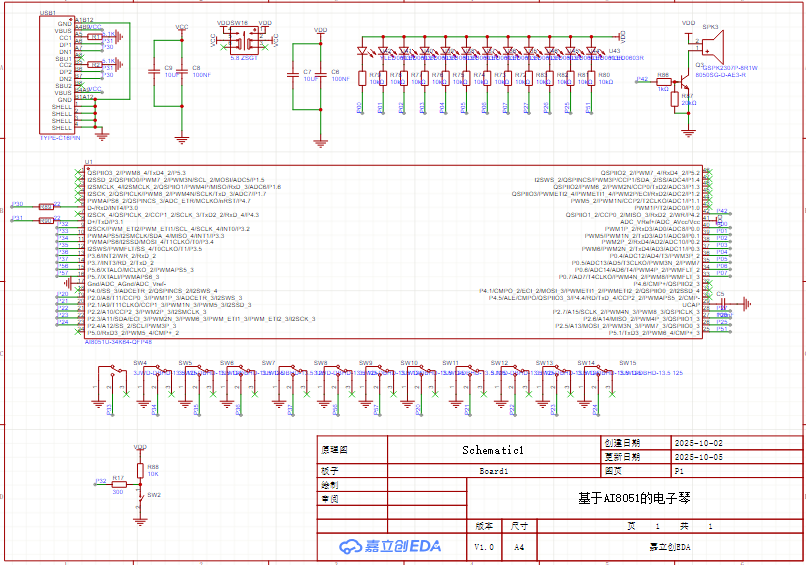Viewport: 806px width, 565px height.
Task: Click the SW16 power switch symbol
Action: coord(244,40)
